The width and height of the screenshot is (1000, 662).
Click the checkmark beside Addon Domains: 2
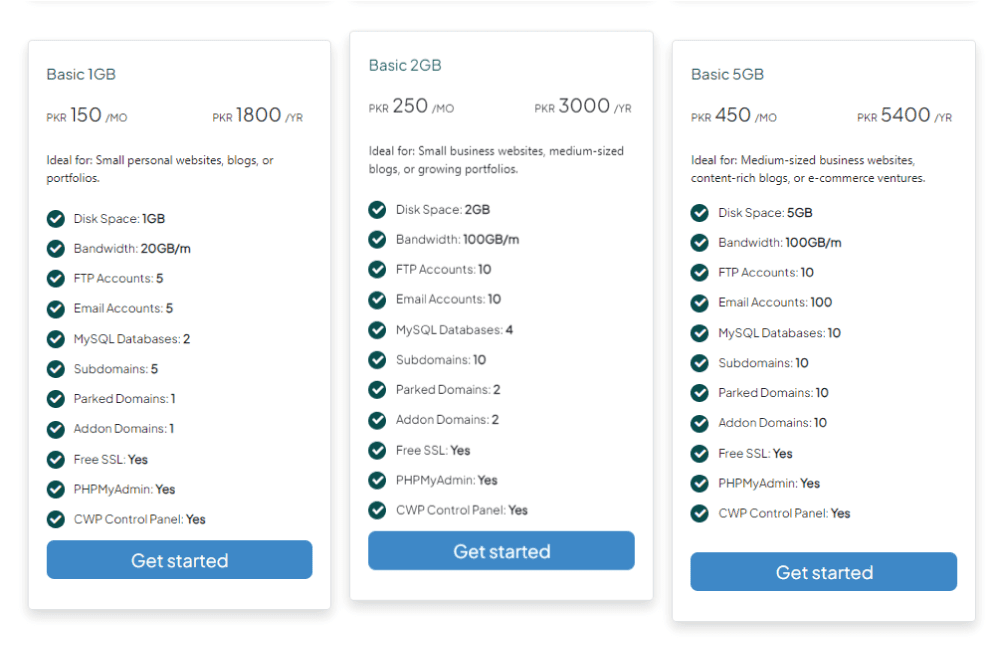click(x=377, y=420)
